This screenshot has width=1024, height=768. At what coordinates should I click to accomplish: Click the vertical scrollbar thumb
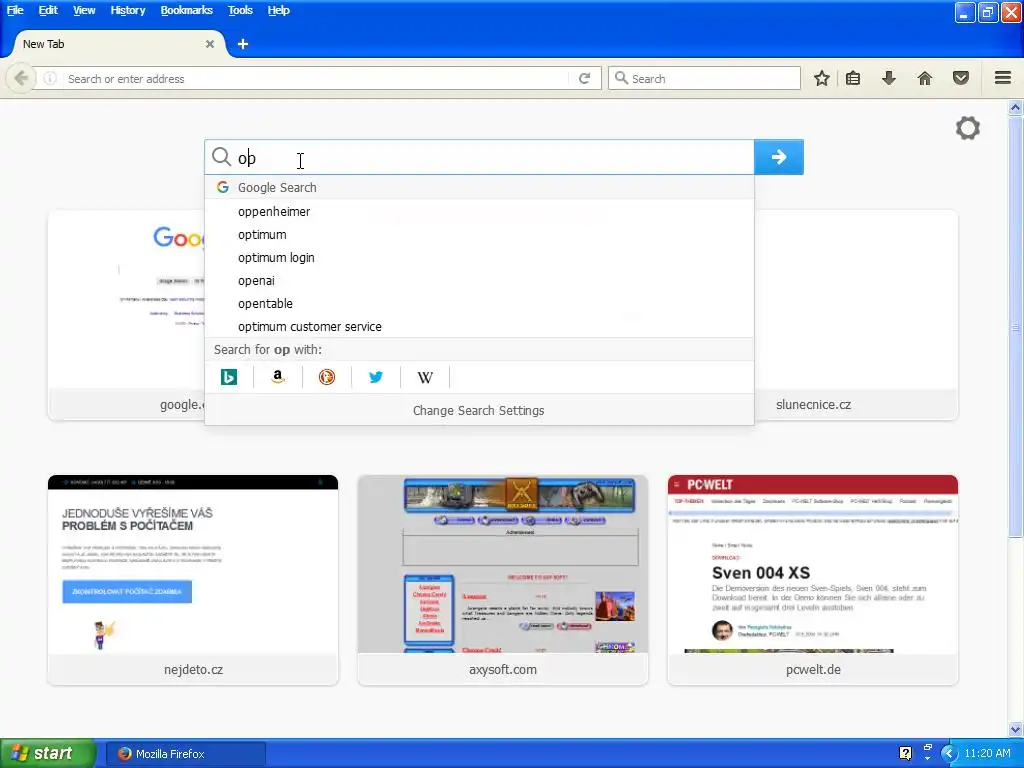[x=1016, y=327]
